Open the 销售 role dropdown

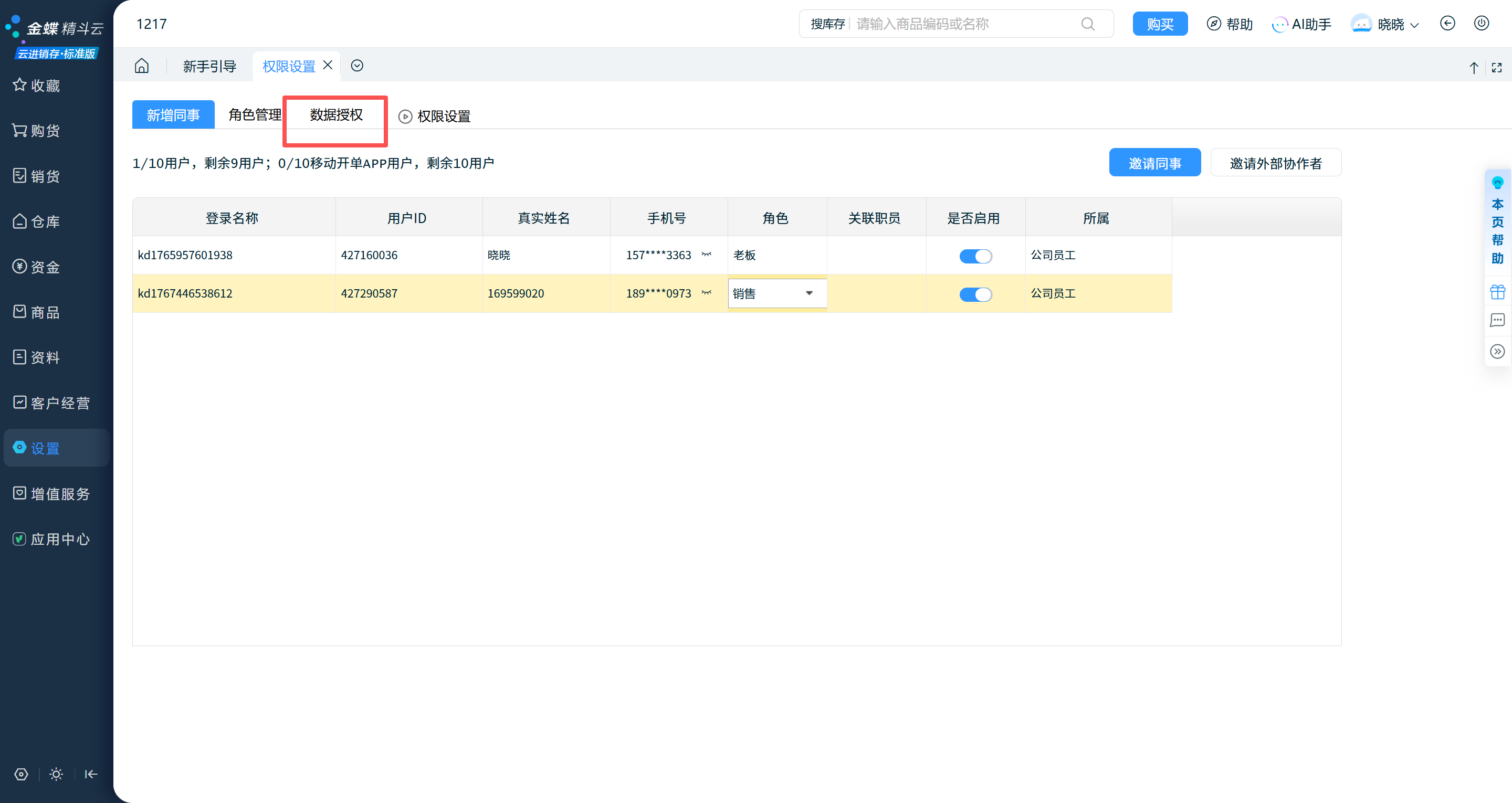(x=809, y=293)
